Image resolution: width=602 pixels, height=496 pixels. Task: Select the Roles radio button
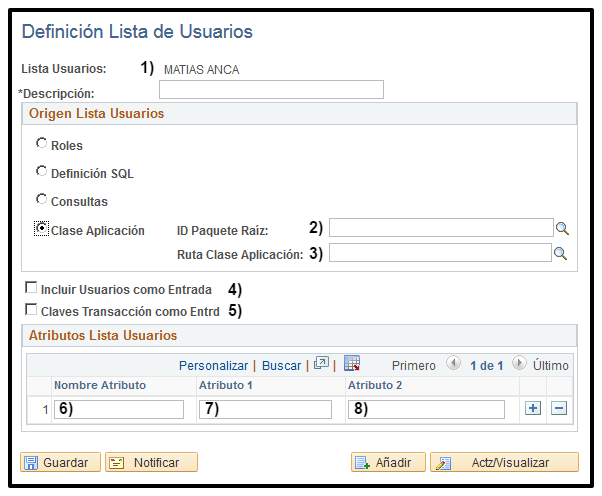(41, 144)
